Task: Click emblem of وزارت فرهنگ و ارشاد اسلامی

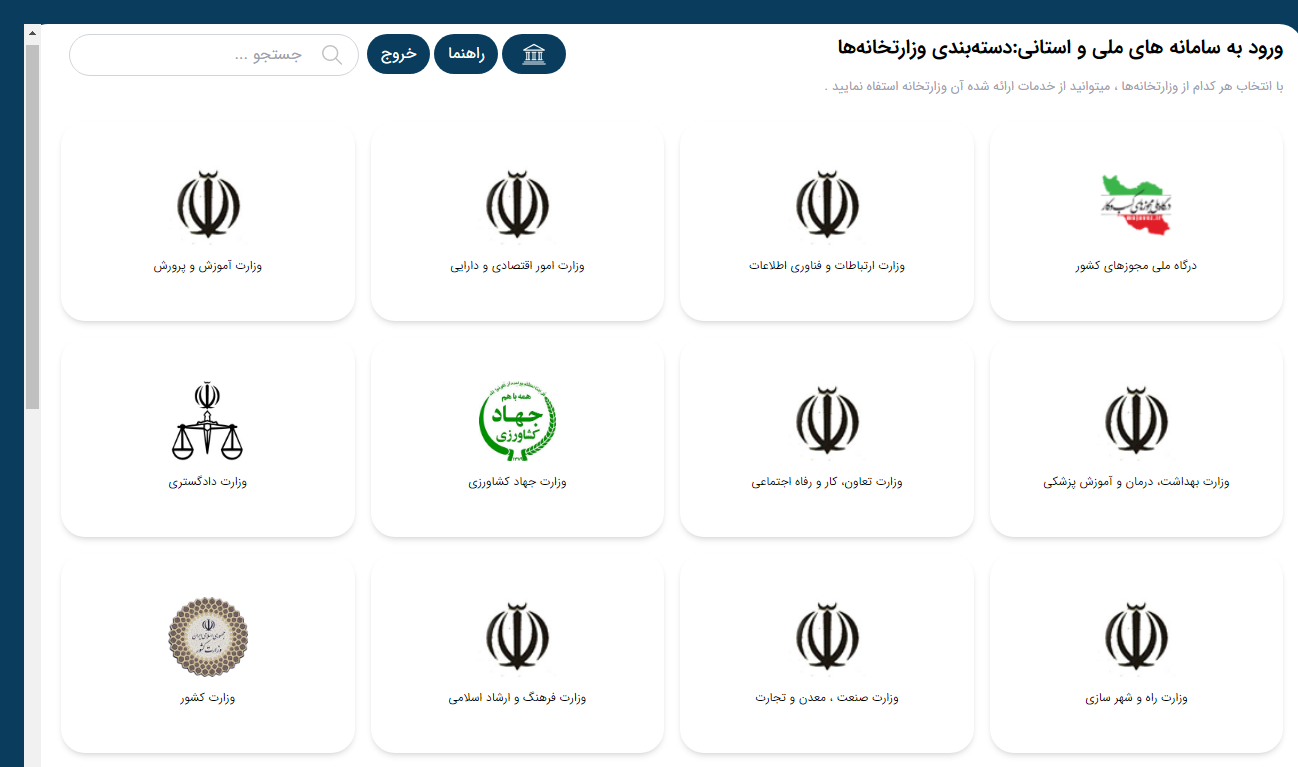Action: [517, 637]
